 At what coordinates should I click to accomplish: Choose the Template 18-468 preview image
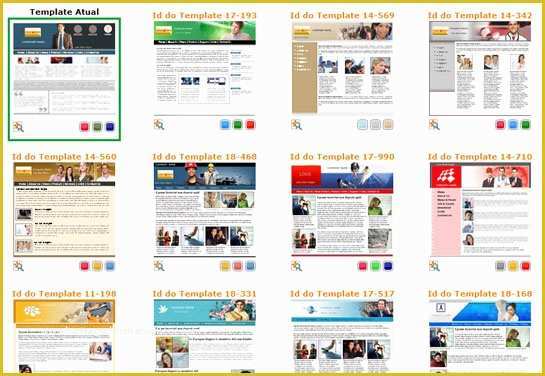click(204, 210)
